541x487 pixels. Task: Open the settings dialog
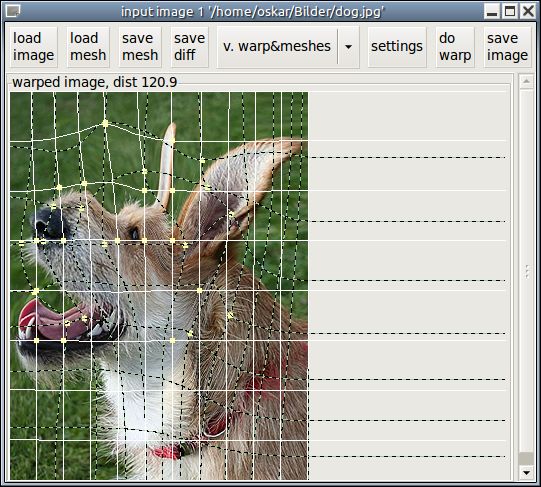(397, 47)
